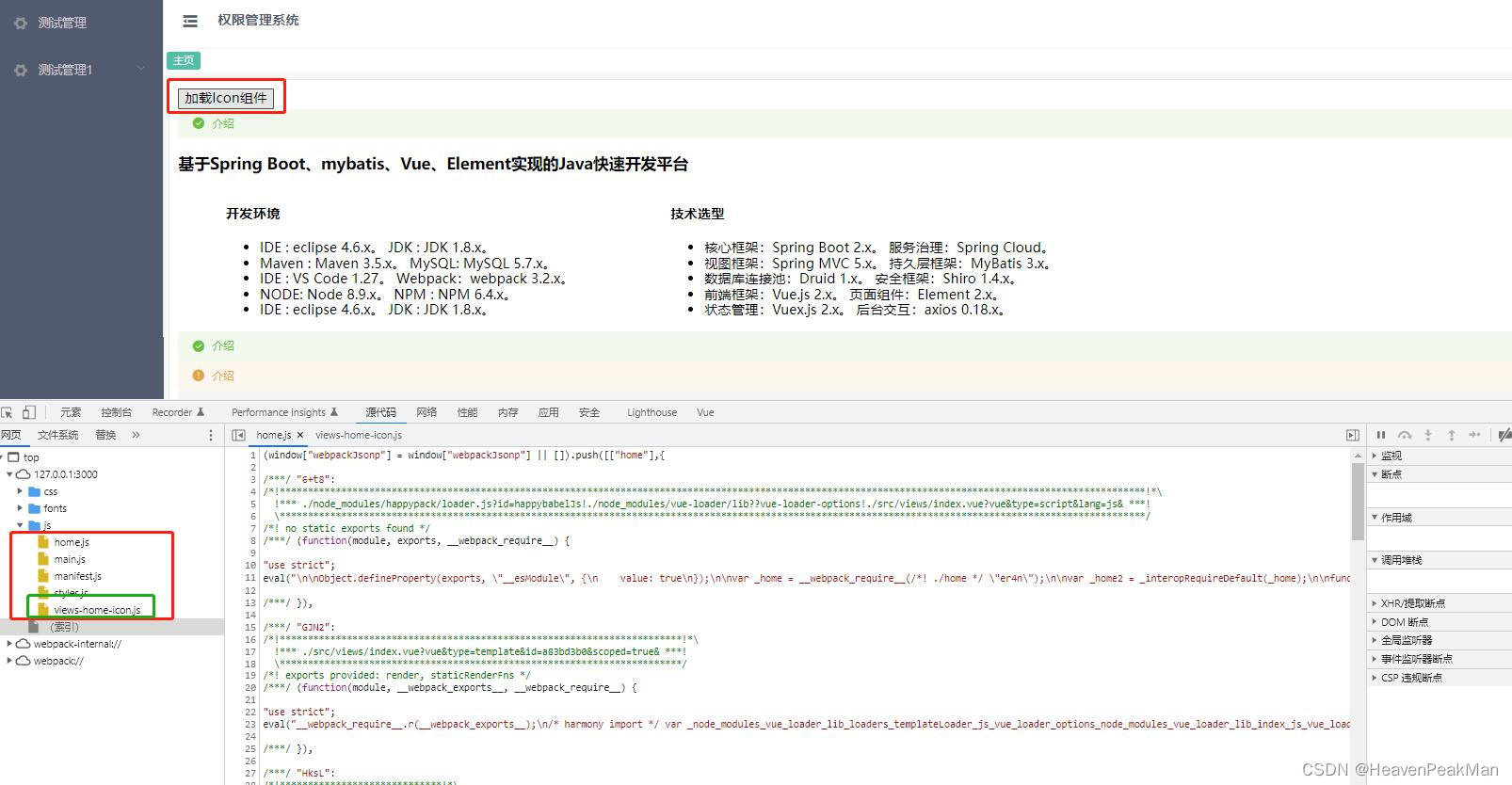Open the 控制台 Console tab
Screen dimensions: 1512x785
(117, 412)
